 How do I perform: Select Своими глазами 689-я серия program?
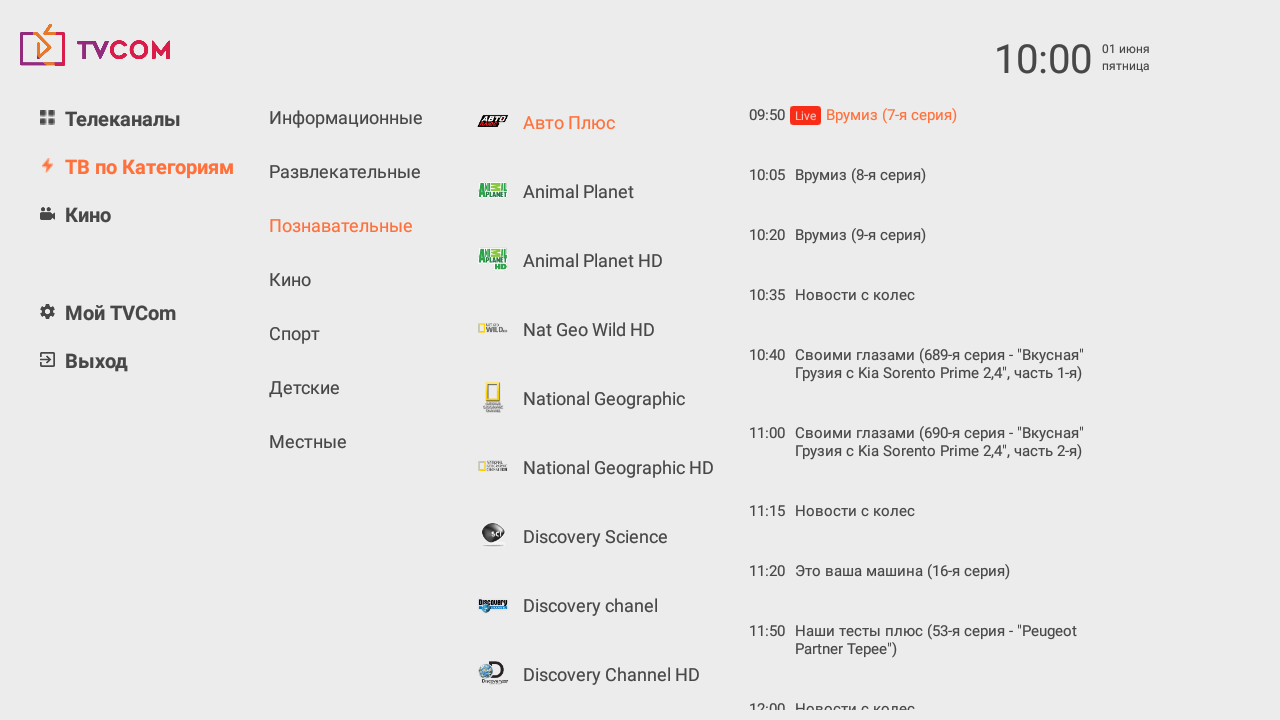940,364
